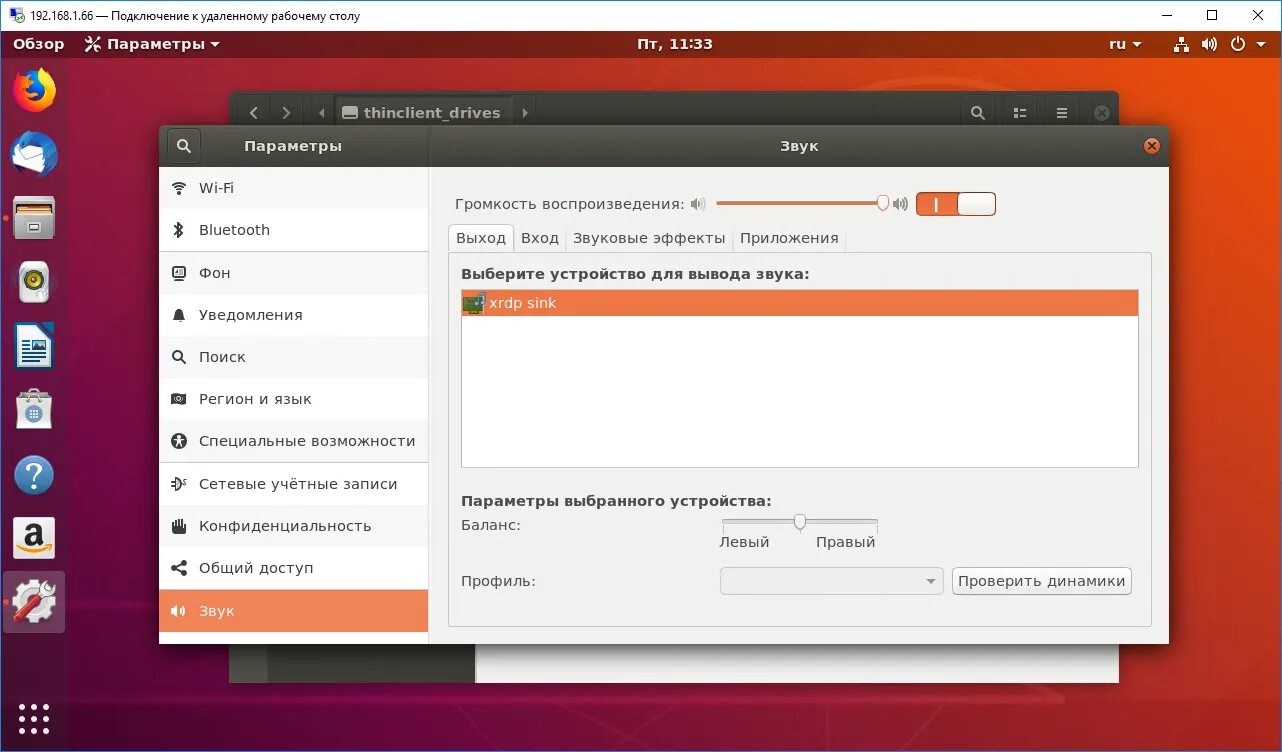Image resolution: width=1282 pixels, height=752 pixels.
Task: Open Конфиденциальность settings
Action: pyautogui.click(x=293, y=526)
